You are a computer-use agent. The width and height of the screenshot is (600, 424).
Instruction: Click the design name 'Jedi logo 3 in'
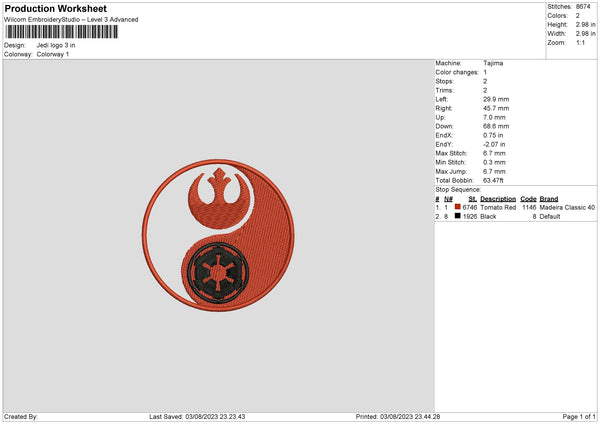pos(56,45)
